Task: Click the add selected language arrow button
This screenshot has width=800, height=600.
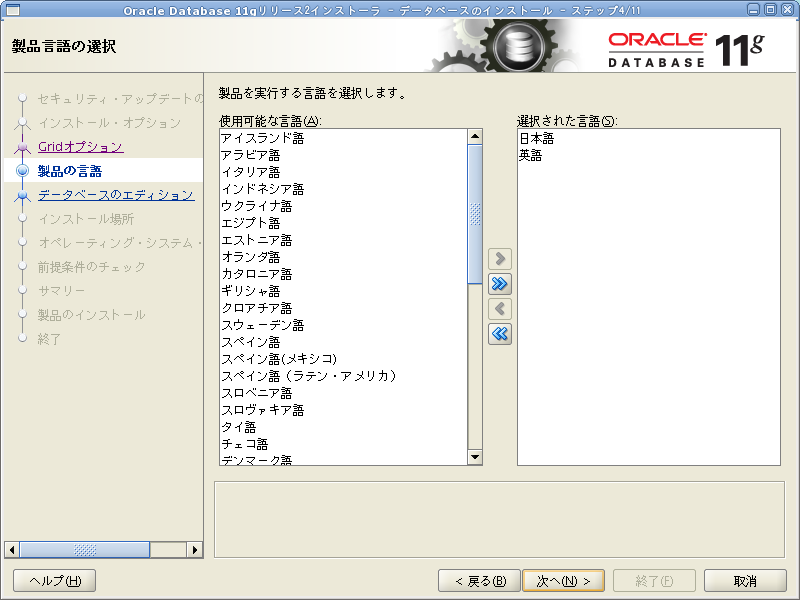Action: point(500,259)
